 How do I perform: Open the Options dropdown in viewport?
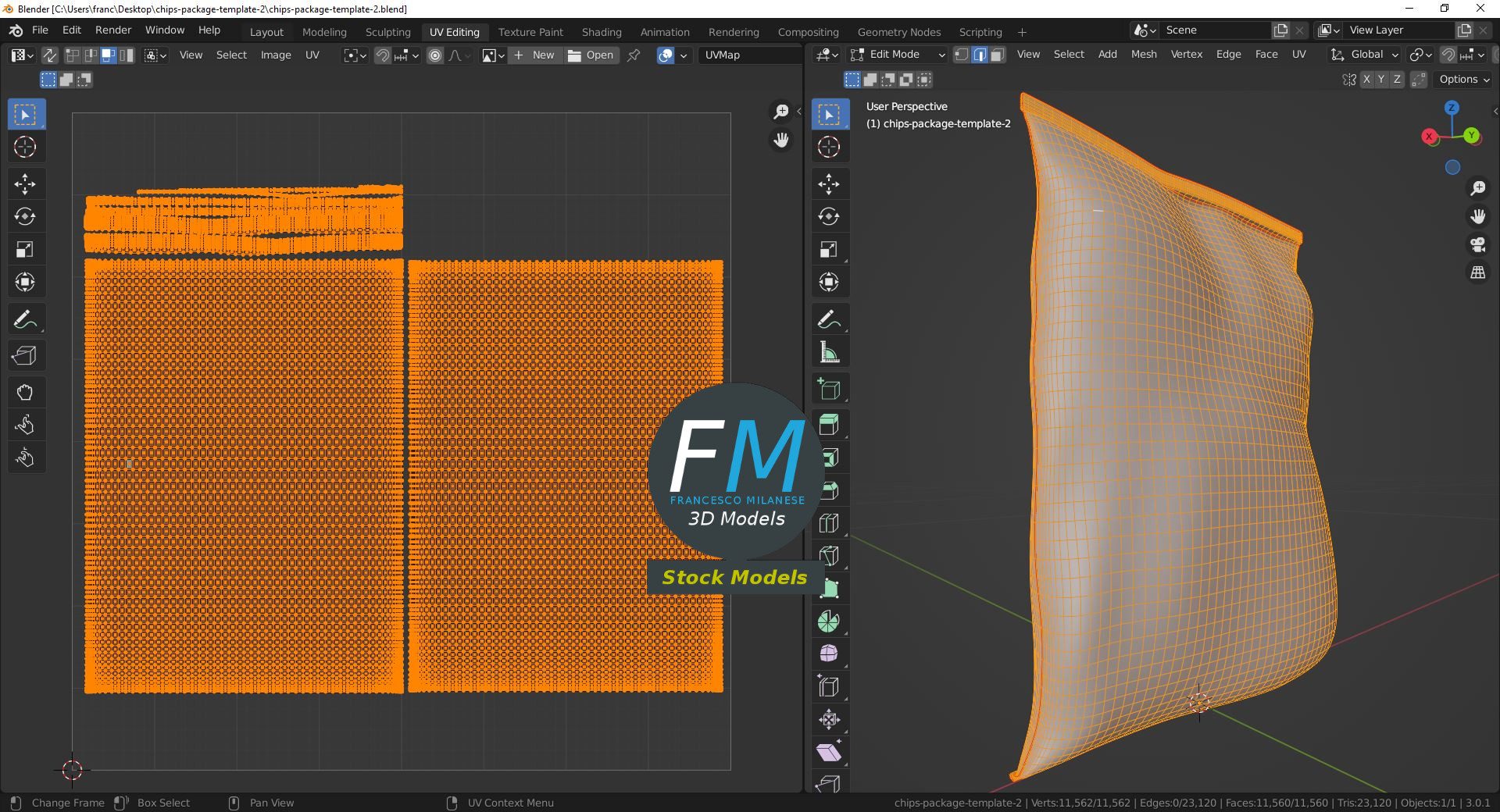coord(1464,80)
